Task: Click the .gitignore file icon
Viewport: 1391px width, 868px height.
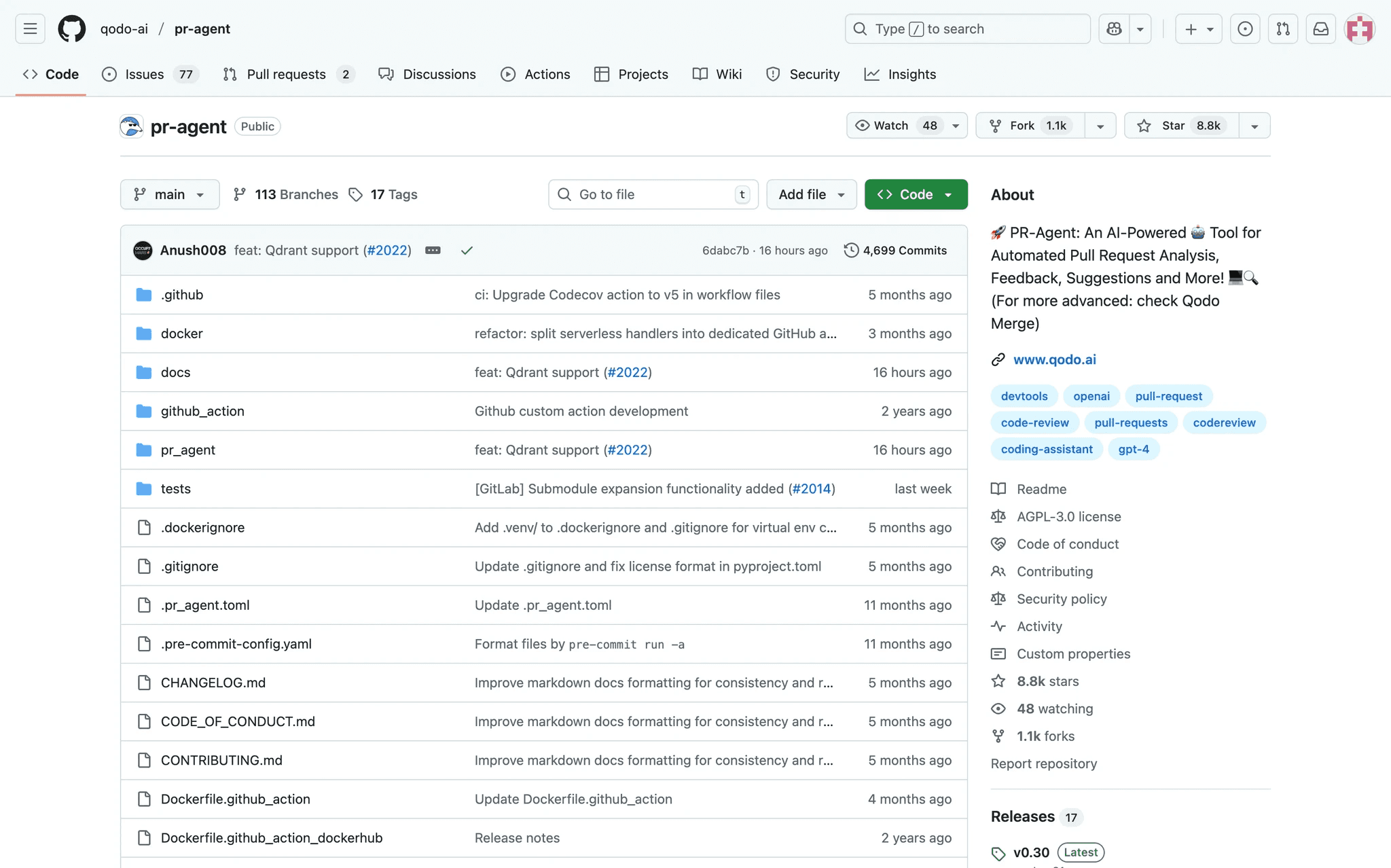Action: [x=144, y=566]
